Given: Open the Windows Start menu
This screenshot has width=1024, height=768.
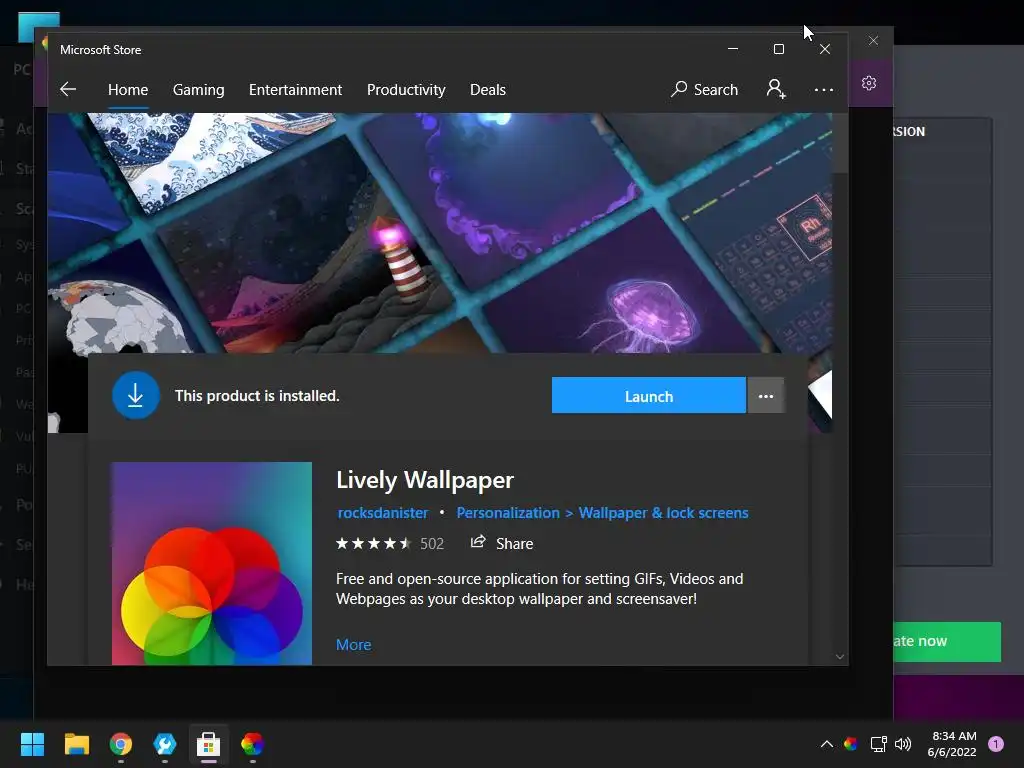Looking at the screenshot, I should coord(32,744).
